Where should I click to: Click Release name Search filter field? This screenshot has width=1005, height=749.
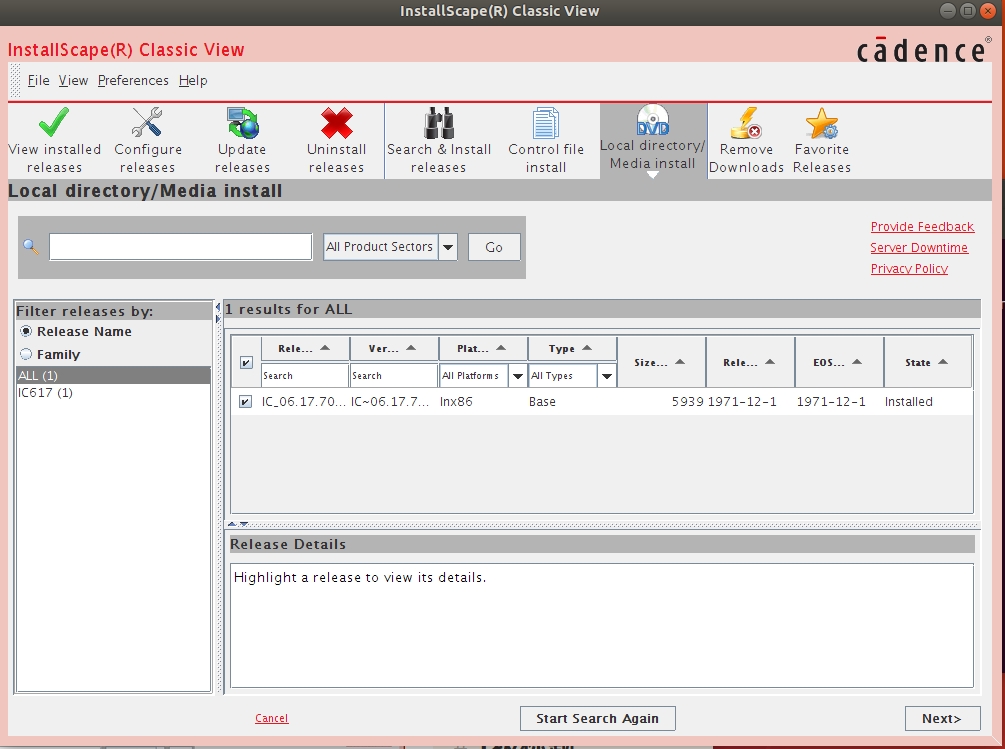coord(305,375)
